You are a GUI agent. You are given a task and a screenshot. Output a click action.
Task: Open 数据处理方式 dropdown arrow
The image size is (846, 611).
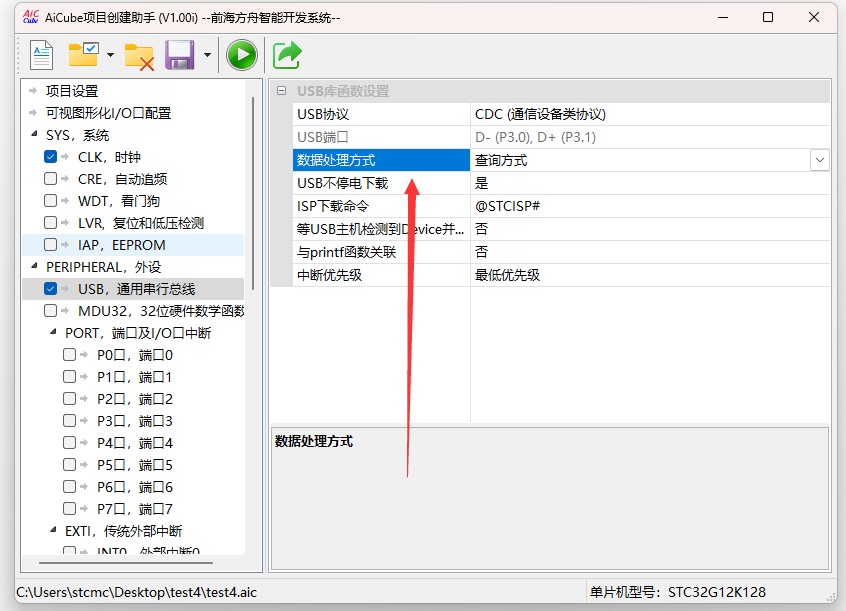[820, 160]
